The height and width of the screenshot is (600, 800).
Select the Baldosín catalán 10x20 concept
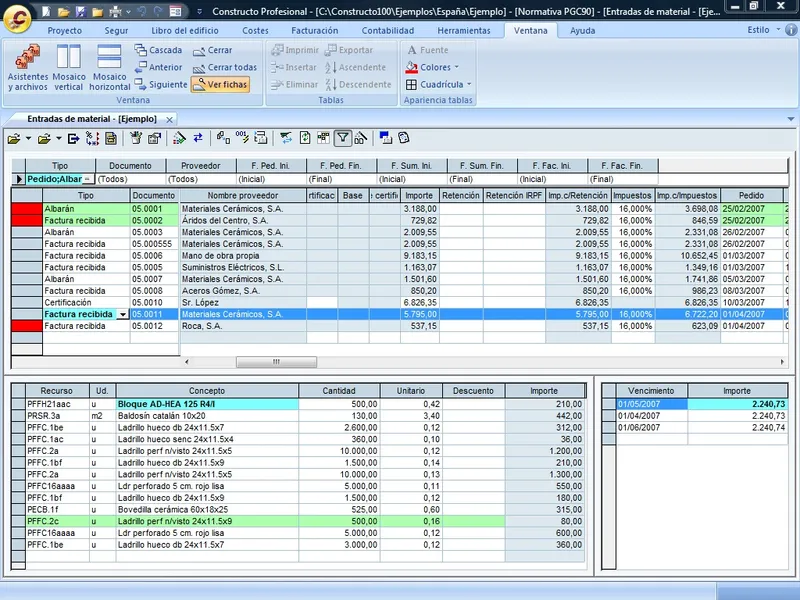pos(207,416)
